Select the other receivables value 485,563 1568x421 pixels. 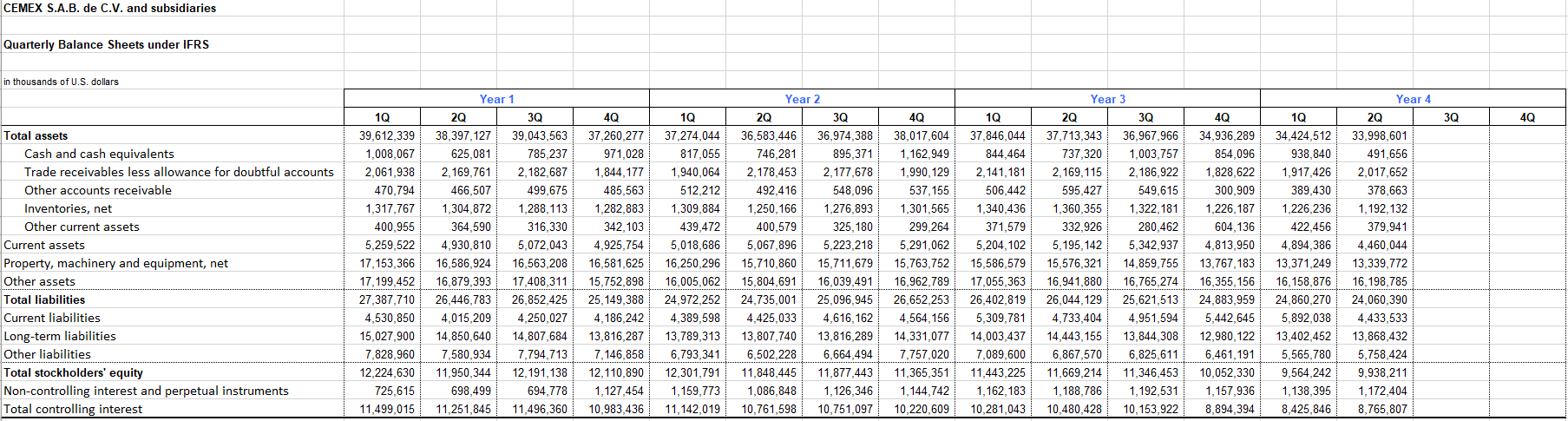click(x=623, y=190)
